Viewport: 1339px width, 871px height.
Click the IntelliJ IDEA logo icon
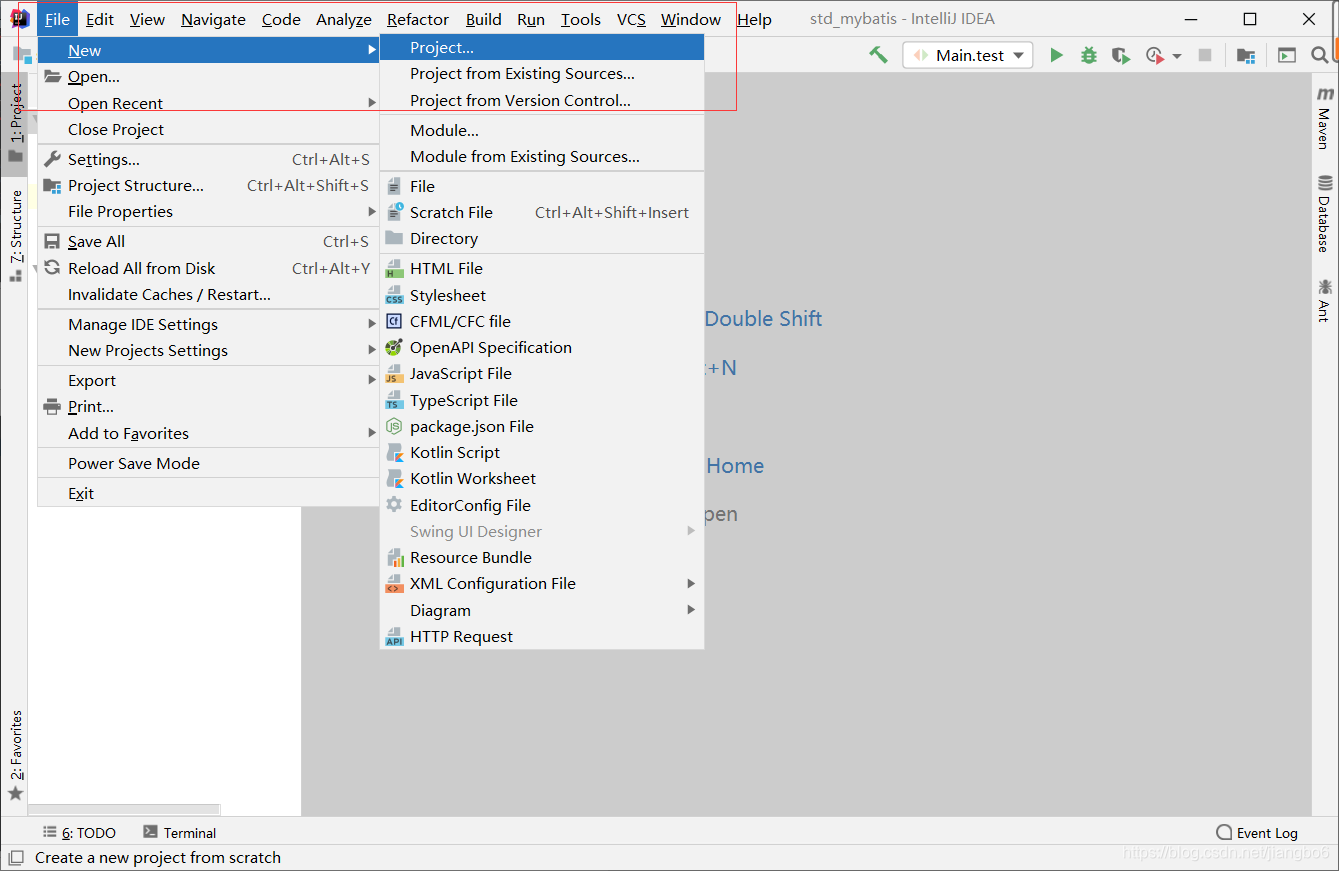click(19, 19)
